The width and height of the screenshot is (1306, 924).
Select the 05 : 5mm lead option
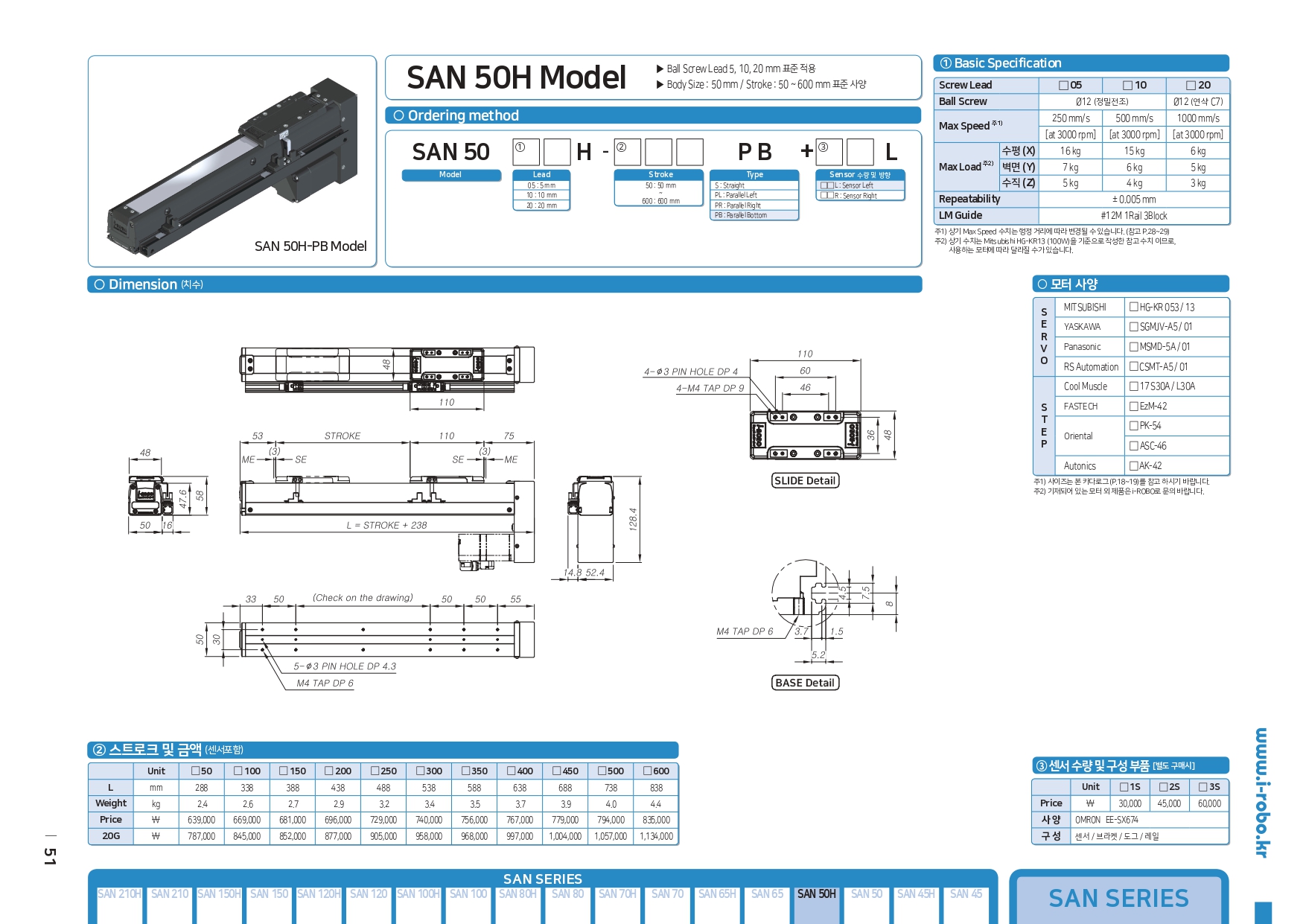[x=541, y=185]
